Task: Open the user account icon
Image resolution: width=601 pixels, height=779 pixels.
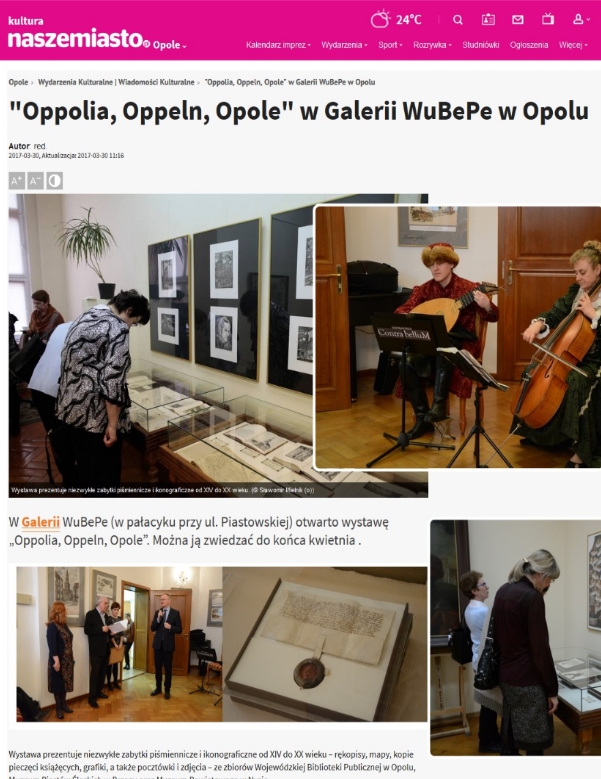Action: click(581, 19)
